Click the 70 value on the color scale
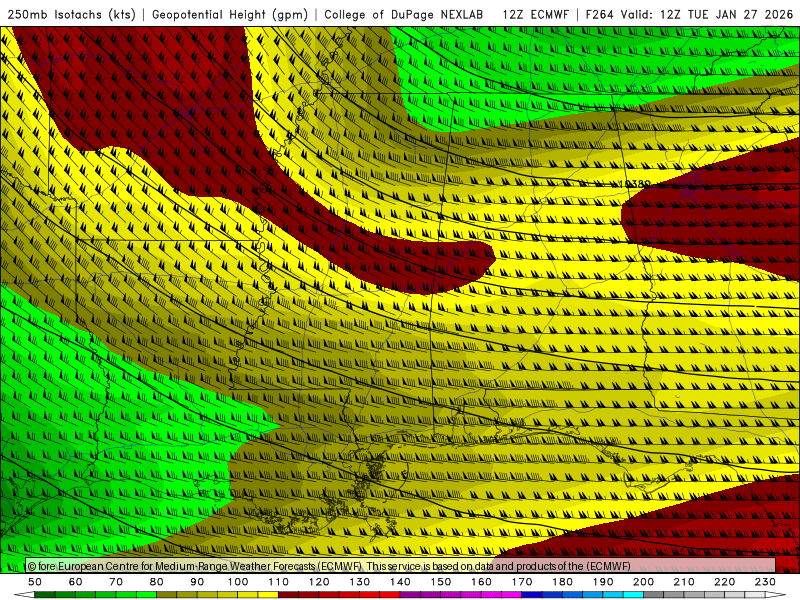The width and height of the screenshot is (800, 600). [116, 582]
